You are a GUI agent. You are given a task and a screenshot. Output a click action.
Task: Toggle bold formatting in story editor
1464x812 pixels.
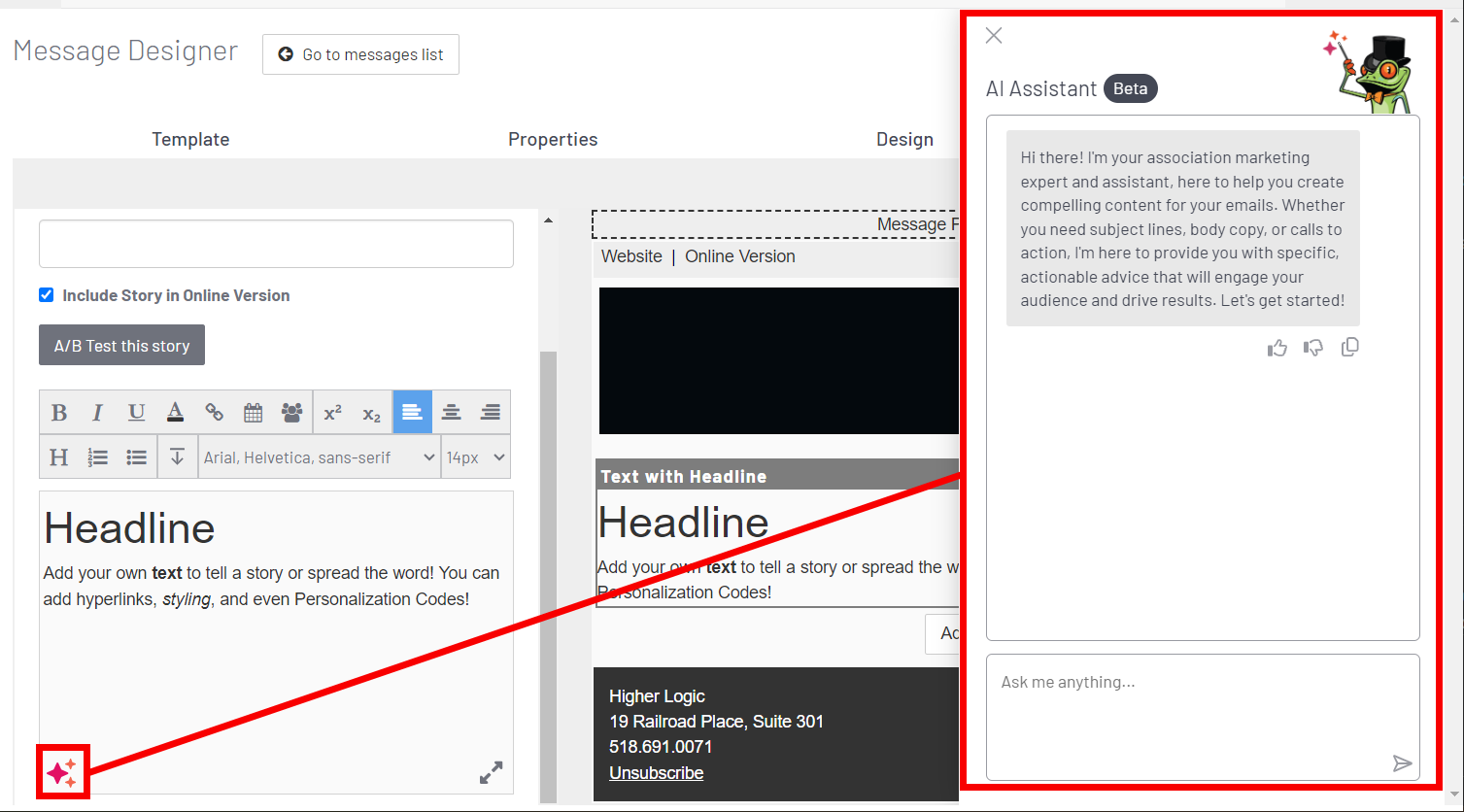(59, 413)
